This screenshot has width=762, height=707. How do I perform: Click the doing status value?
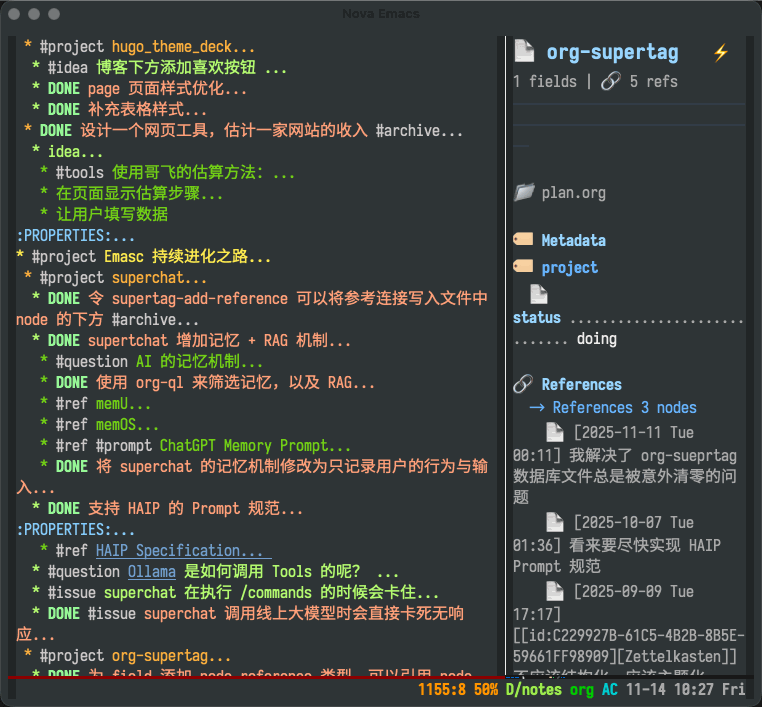(597, 339)
